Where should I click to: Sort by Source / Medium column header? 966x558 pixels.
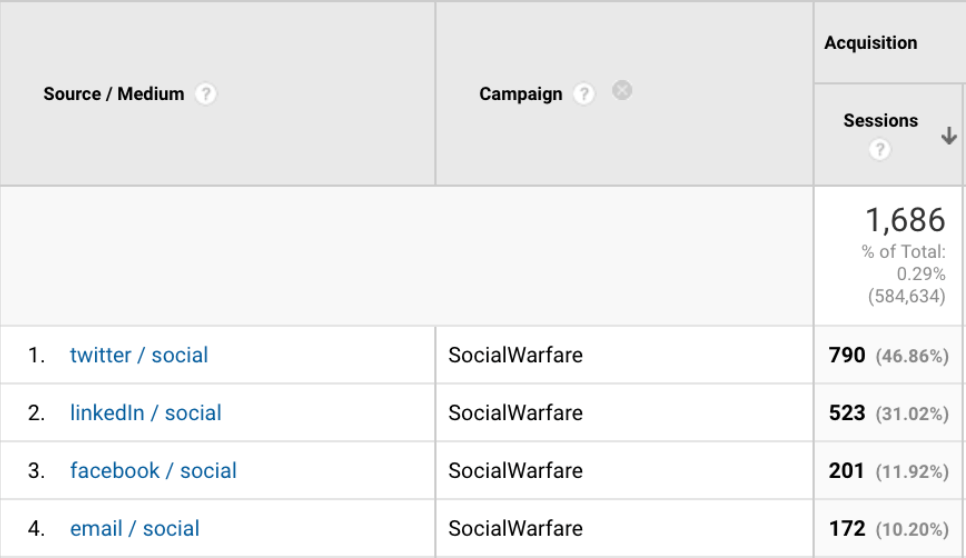point(114,94)
